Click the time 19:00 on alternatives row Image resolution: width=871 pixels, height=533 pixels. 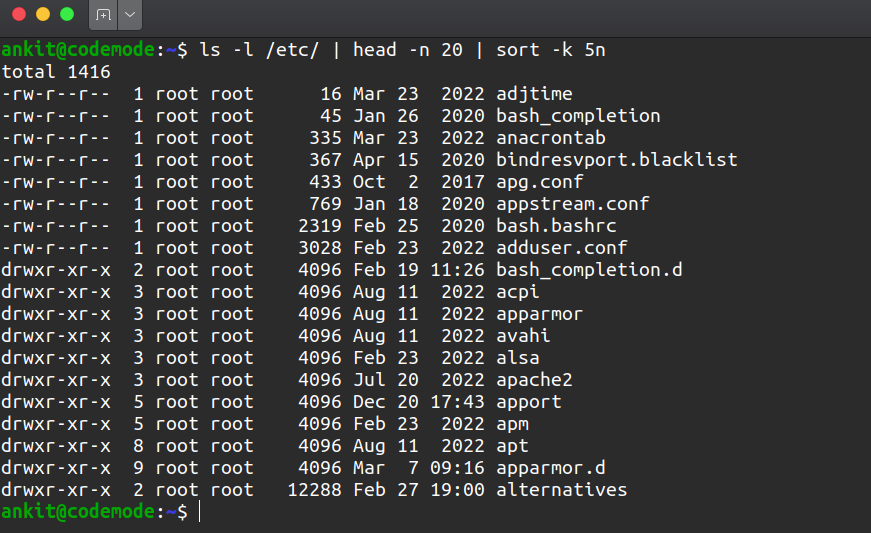click(458, 490)
